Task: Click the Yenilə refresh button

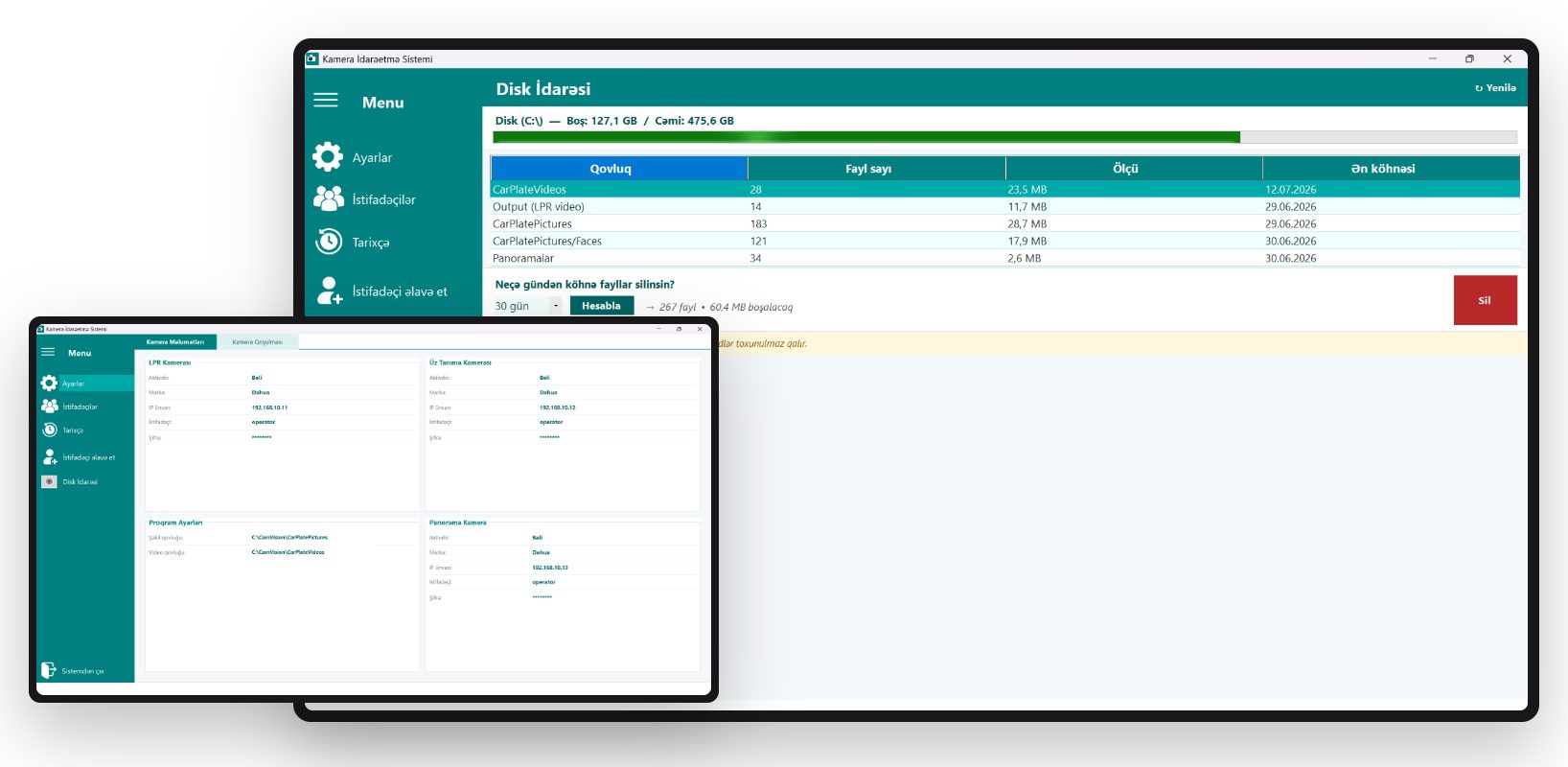Action: click(x=1495, y=87)
